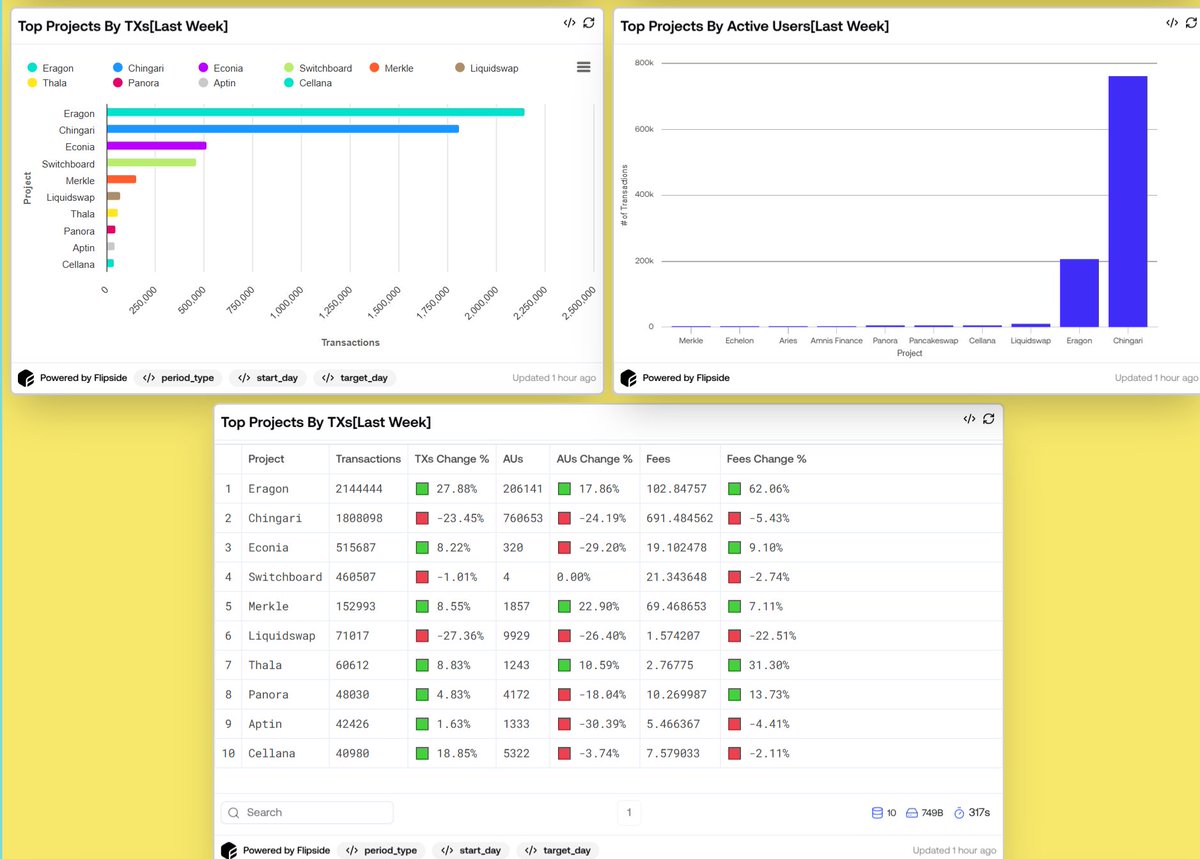Screen dimensions: 1200x859
Task: Click start_day parameter under TXs table
Action: 470,850
